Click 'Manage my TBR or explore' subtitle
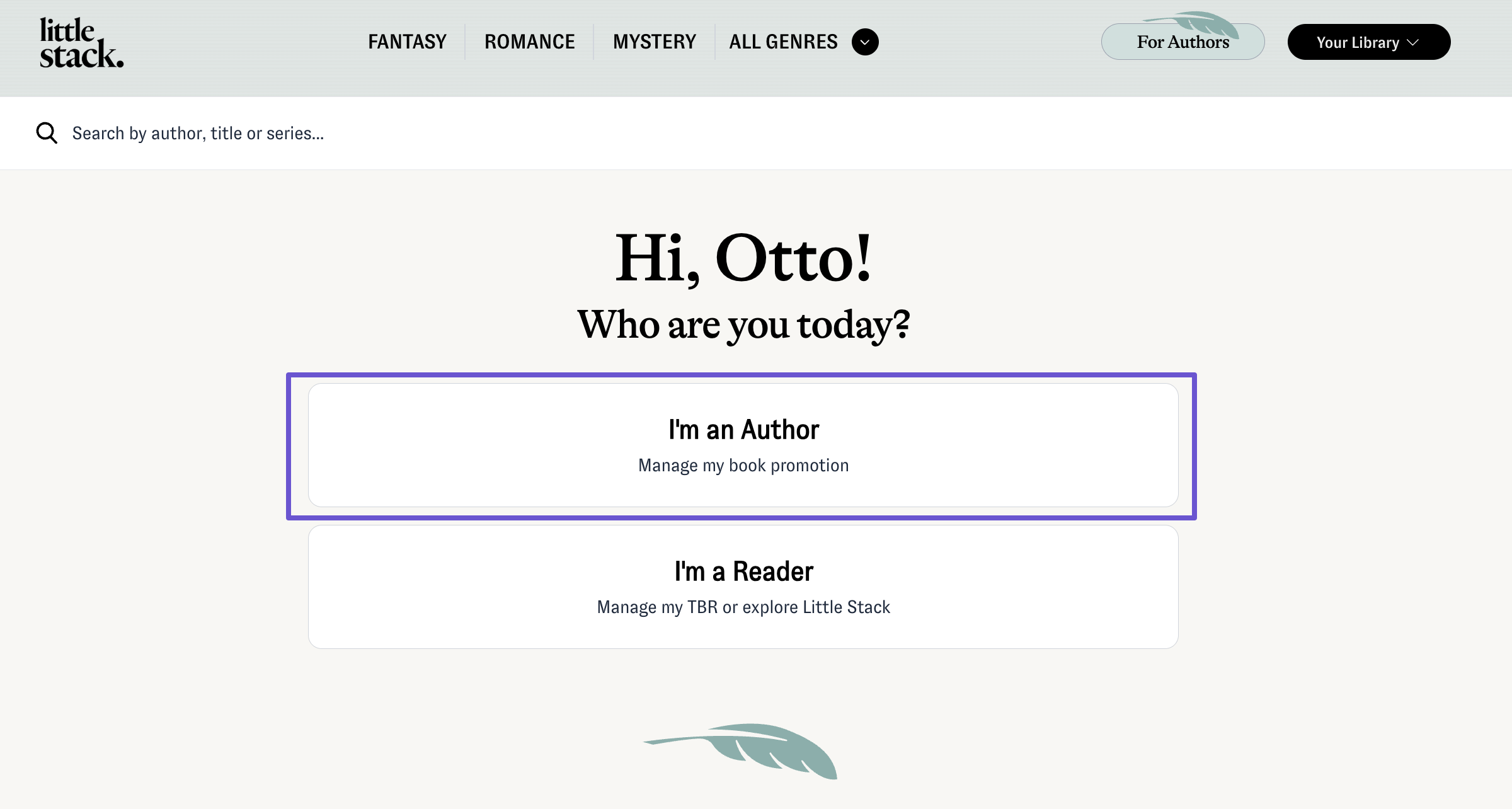The height and width of the screenshot is (809, 1512). point(743,607)
